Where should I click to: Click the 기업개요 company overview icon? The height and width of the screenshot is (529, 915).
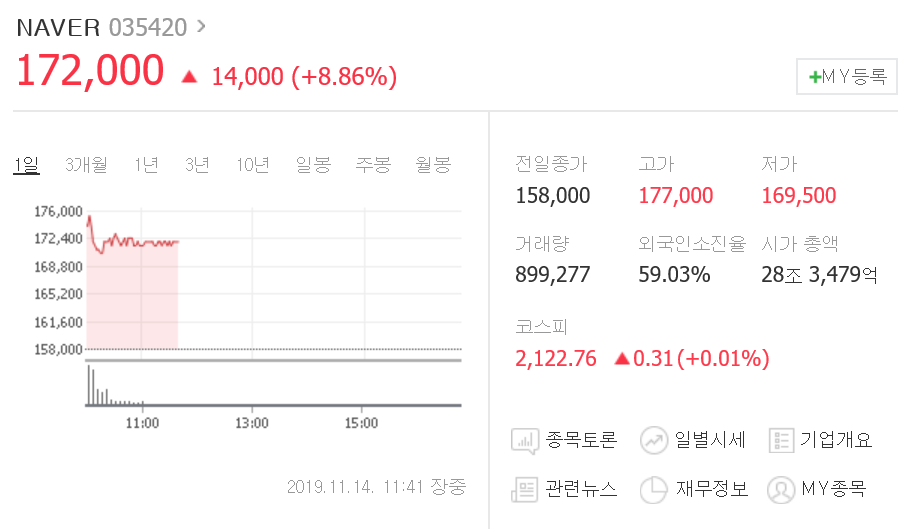(x=781, y=440)
